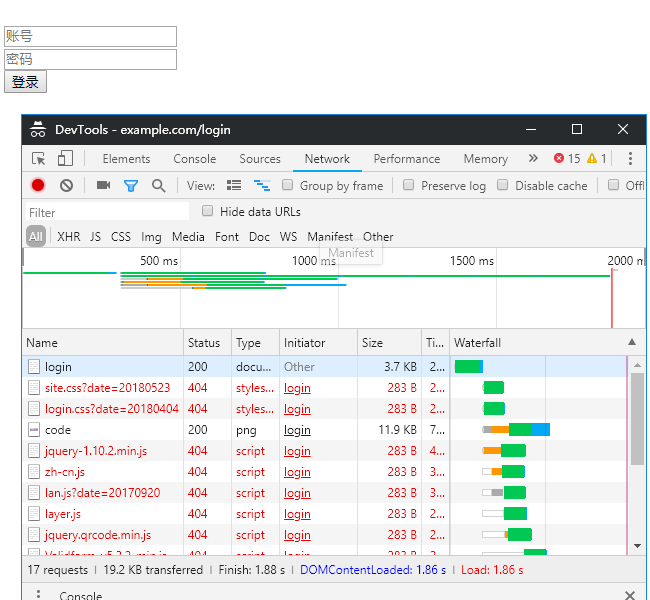Enable Group by frame checkbox
The height and width of the screenshot is (600, 650).
(287, 185)
